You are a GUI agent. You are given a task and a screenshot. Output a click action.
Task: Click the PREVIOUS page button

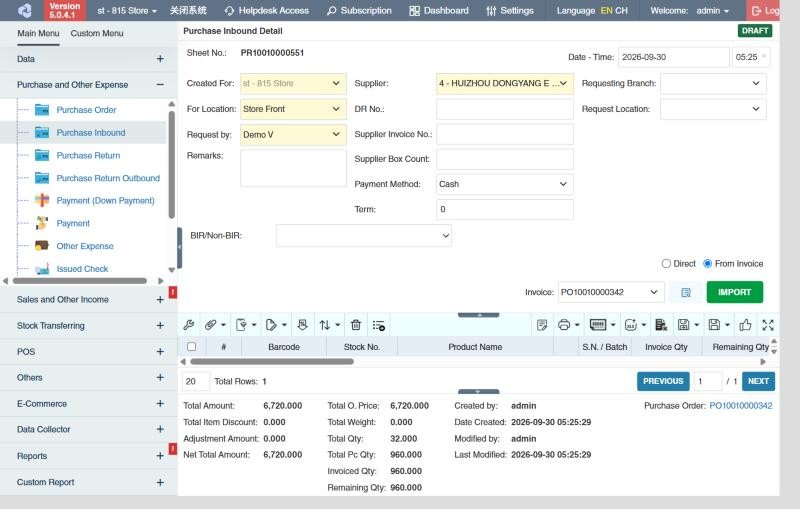[x=663, y=381]
